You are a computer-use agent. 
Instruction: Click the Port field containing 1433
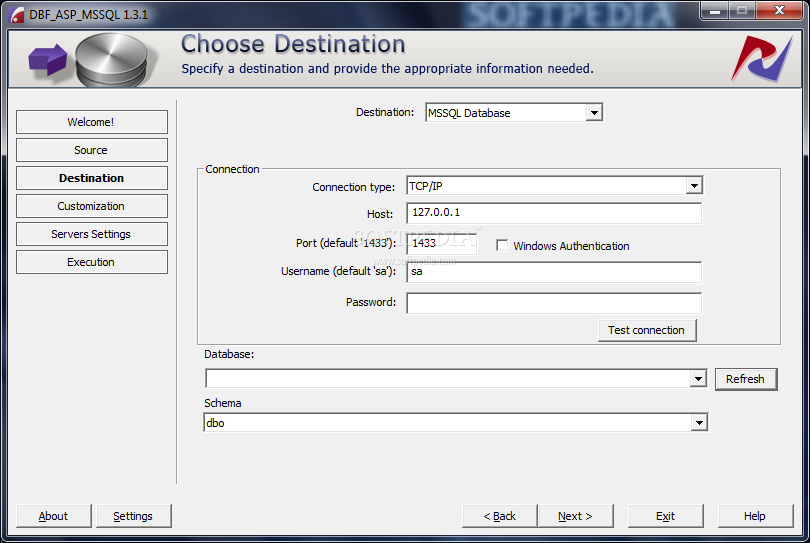(x=442, y=243)
